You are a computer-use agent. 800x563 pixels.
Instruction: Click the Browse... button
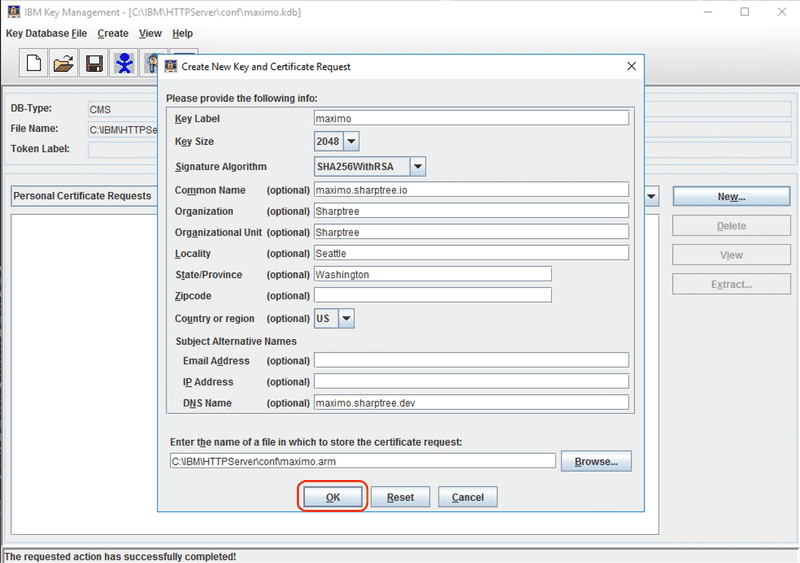[x=596, y=461]
